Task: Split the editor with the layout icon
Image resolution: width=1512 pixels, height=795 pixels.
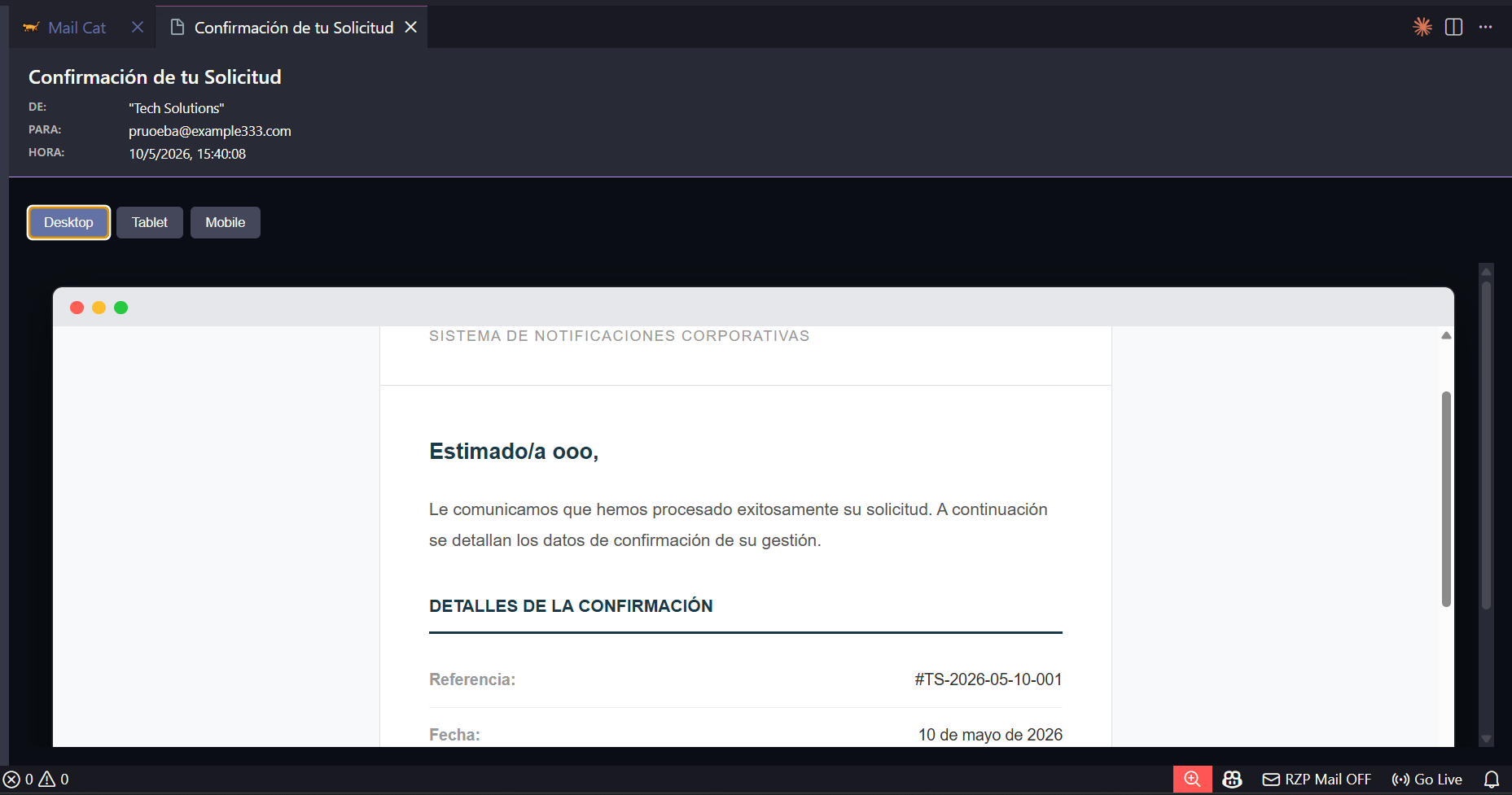Action: tap(1453, 27)
